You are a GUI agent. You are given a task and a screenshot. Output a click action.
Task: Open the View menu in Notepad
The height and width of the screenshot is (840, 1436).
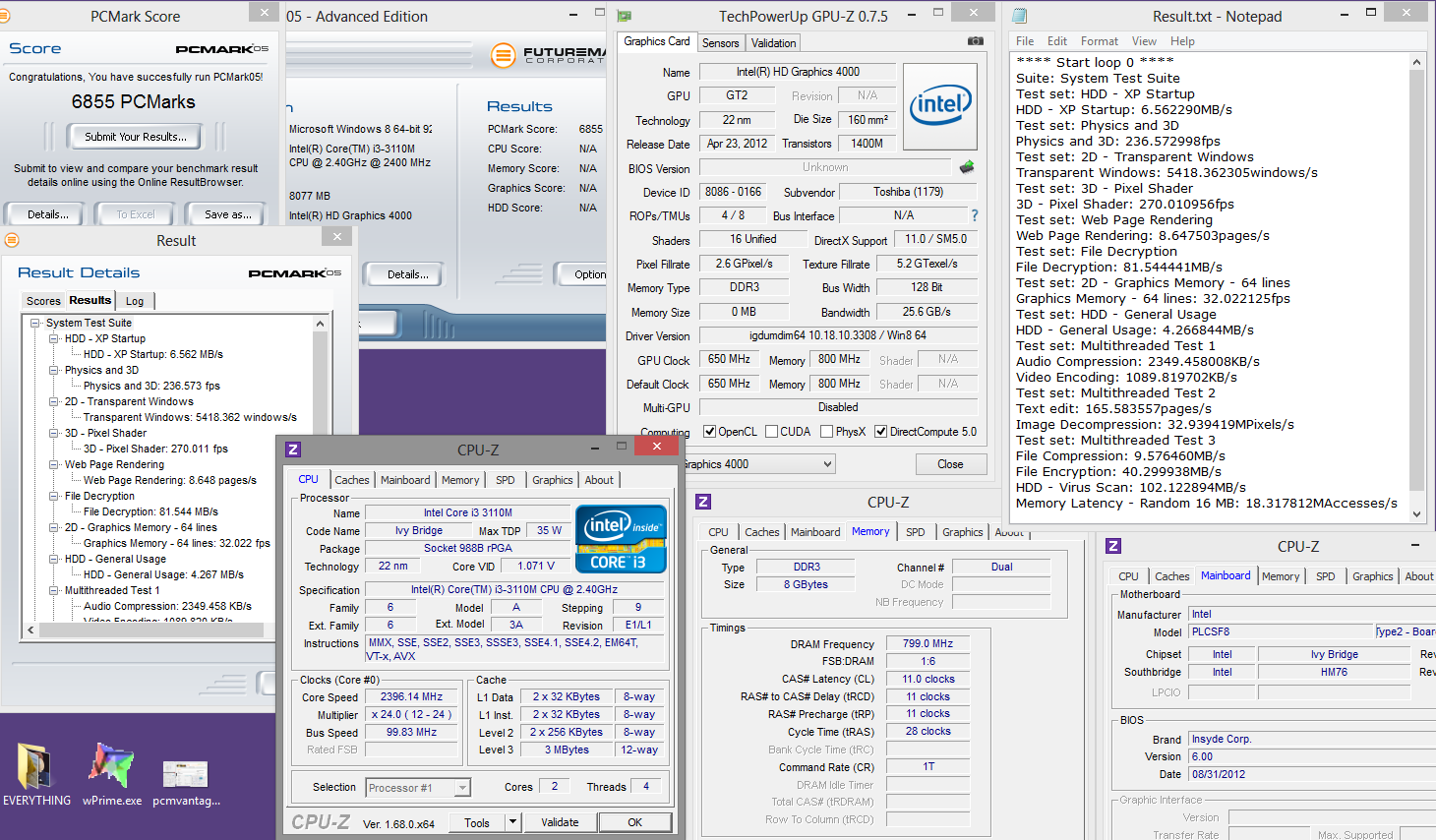point(1144,41)
